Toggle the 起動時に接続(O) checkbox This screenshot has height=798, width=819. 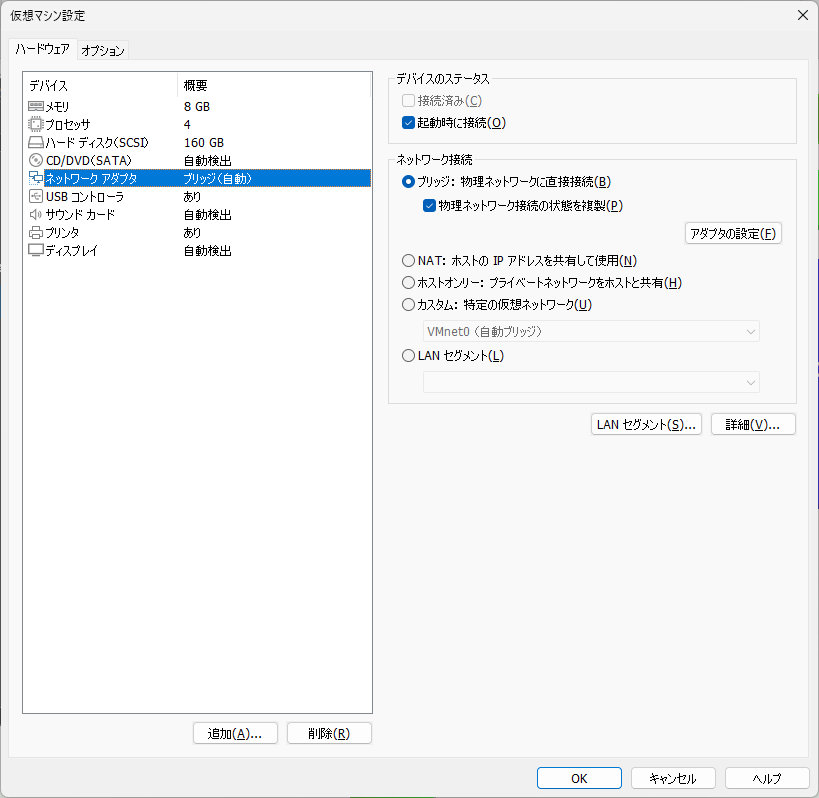(408, 123)
